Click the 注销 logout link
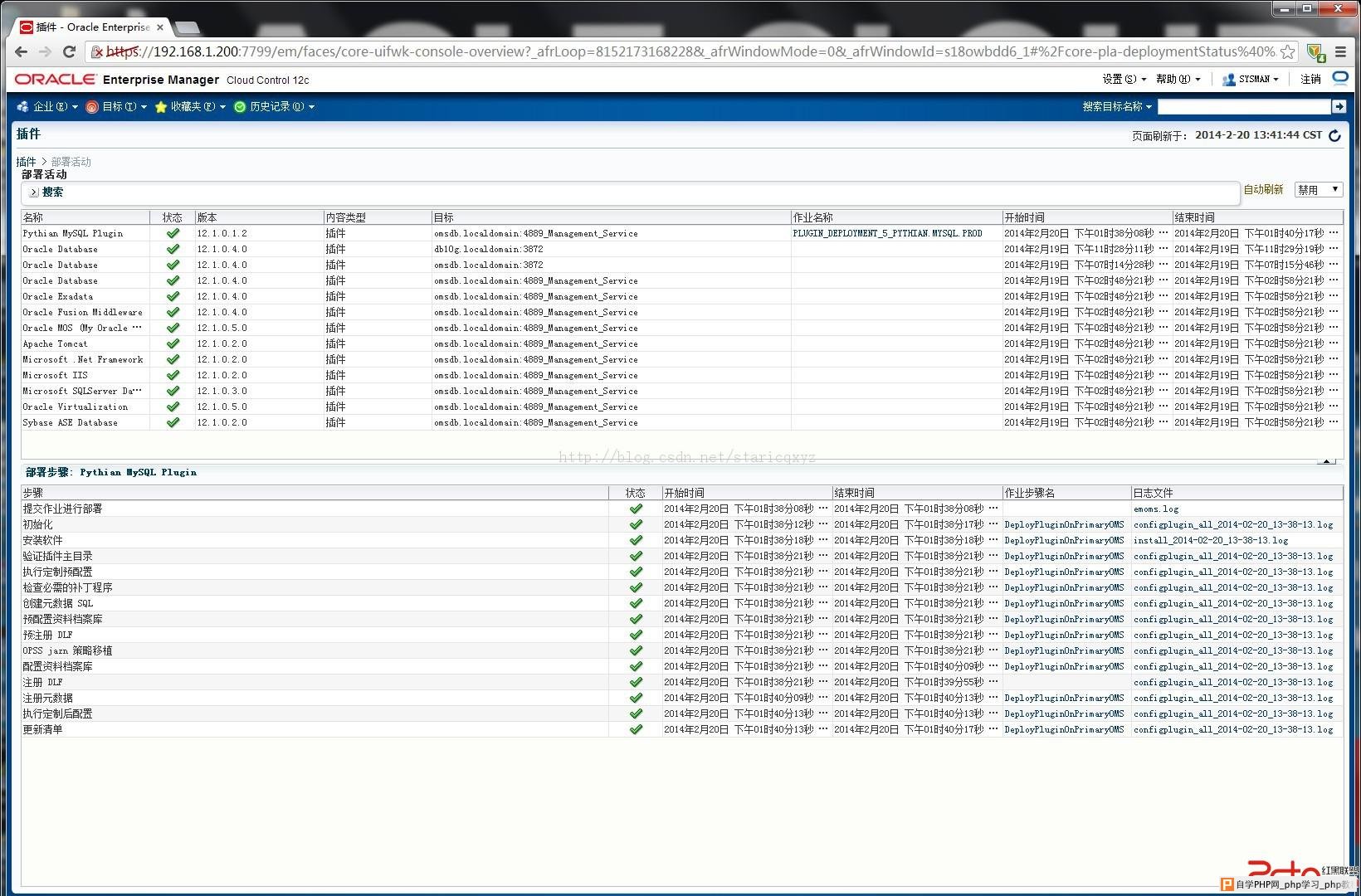 tap(1310, 79)
